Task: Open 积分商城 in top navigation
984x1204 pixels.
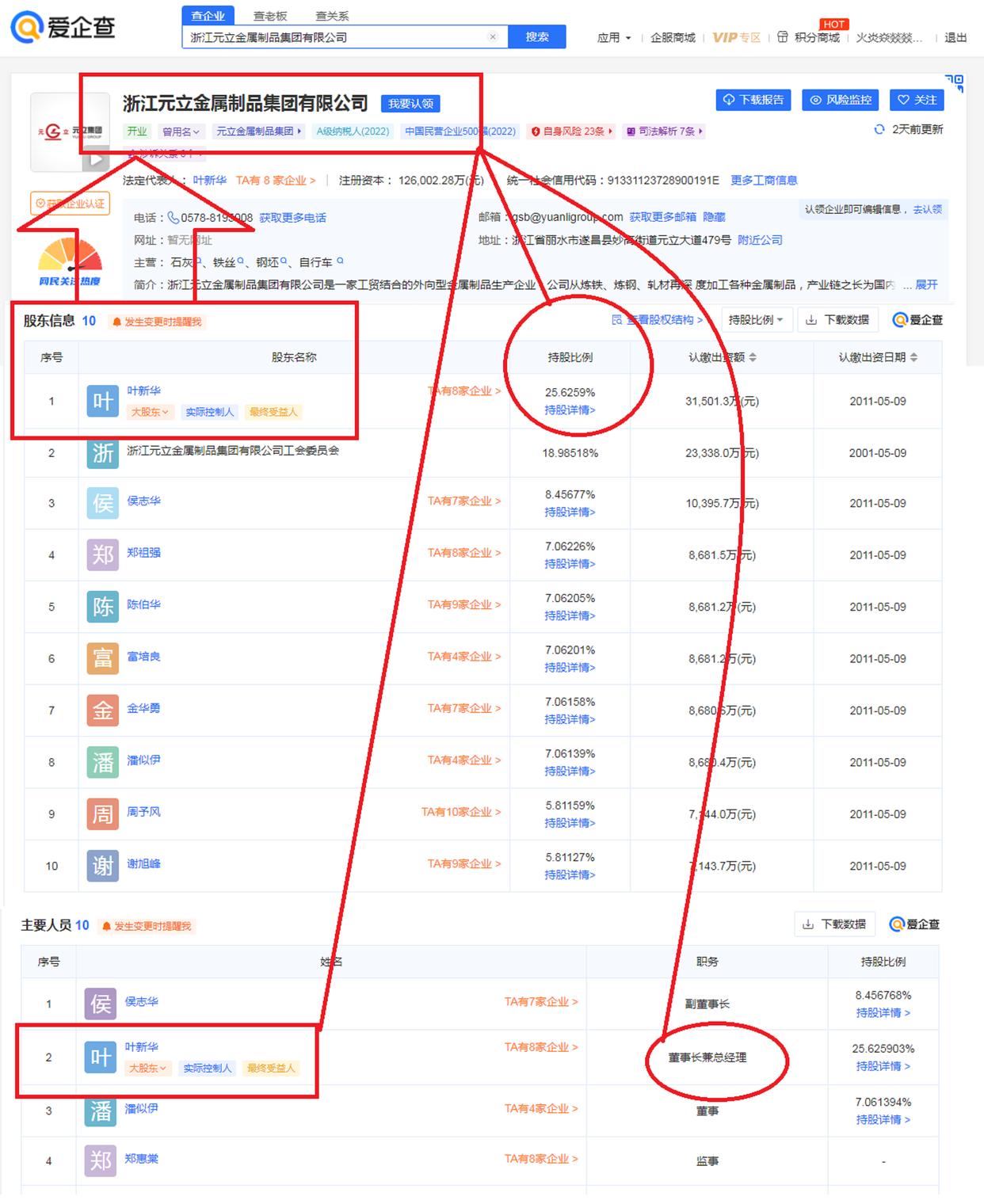Action: (x=808, y=37)
